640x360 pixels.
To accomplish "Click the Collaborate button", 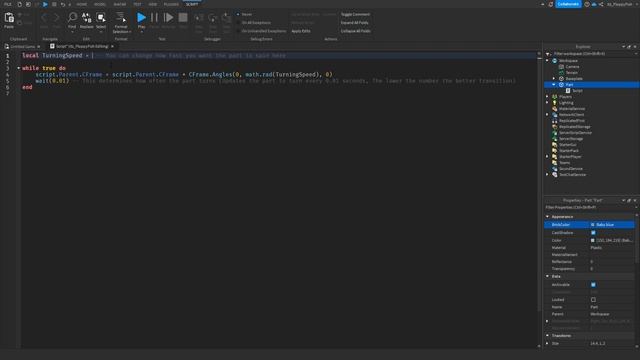I will 568,4.
